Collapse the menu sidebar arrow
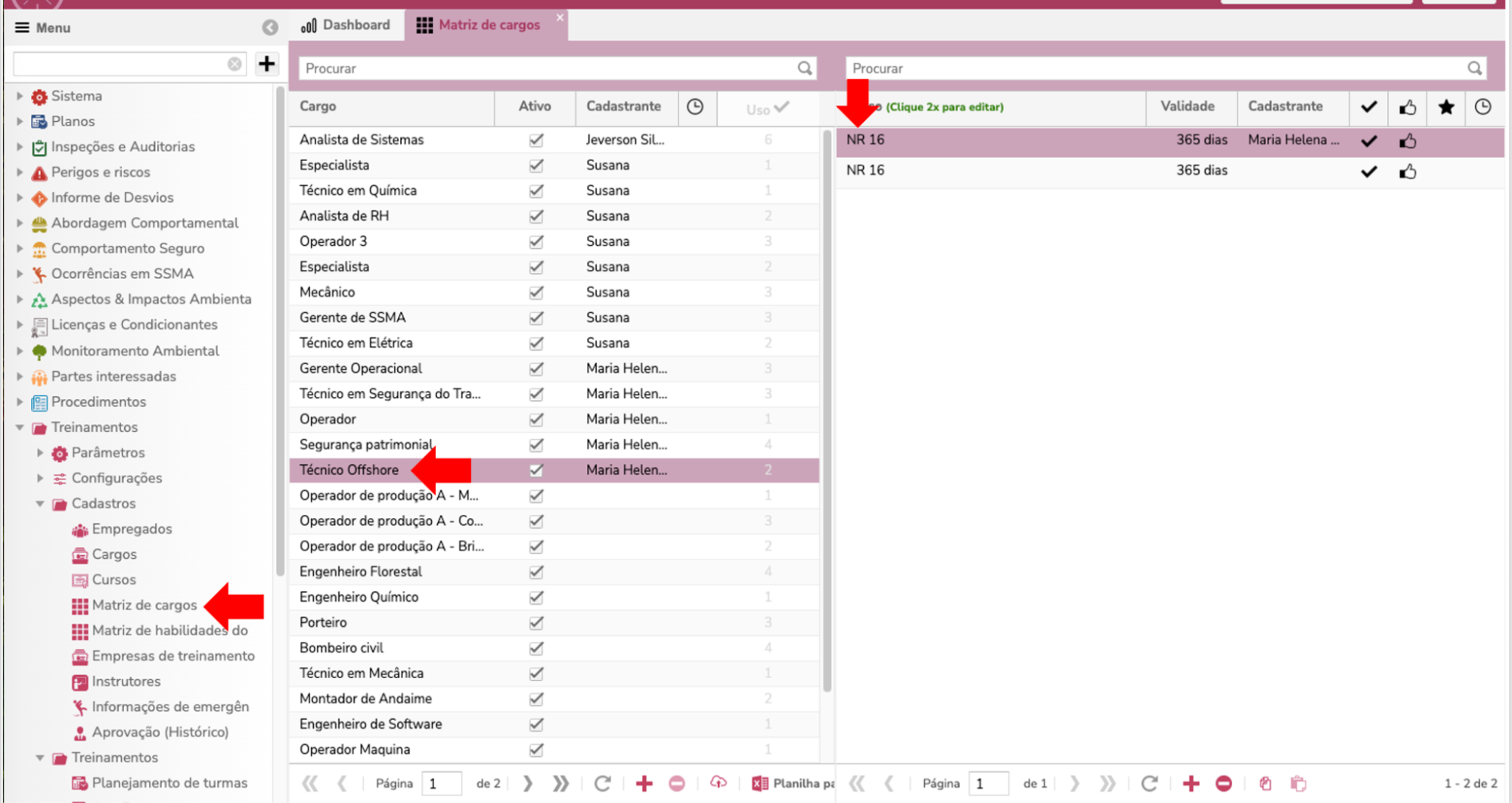 [x=270, y=28]
